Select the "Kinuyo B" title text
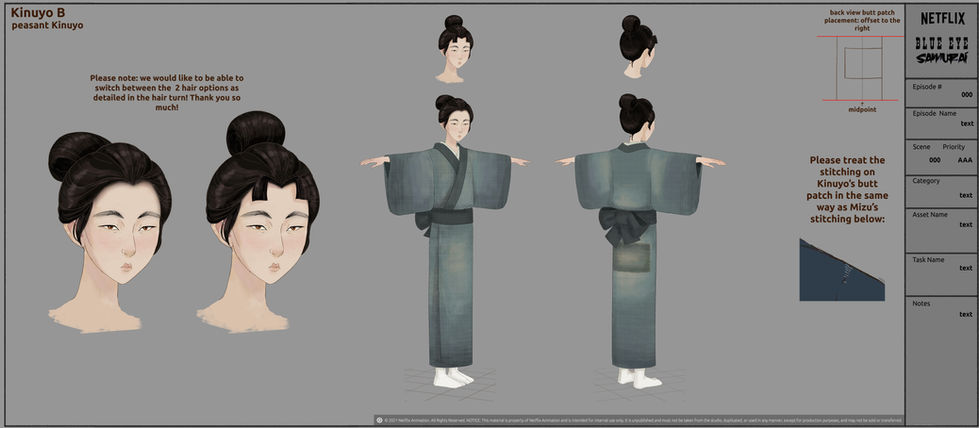The image size is (979, 428). [38, 12]
